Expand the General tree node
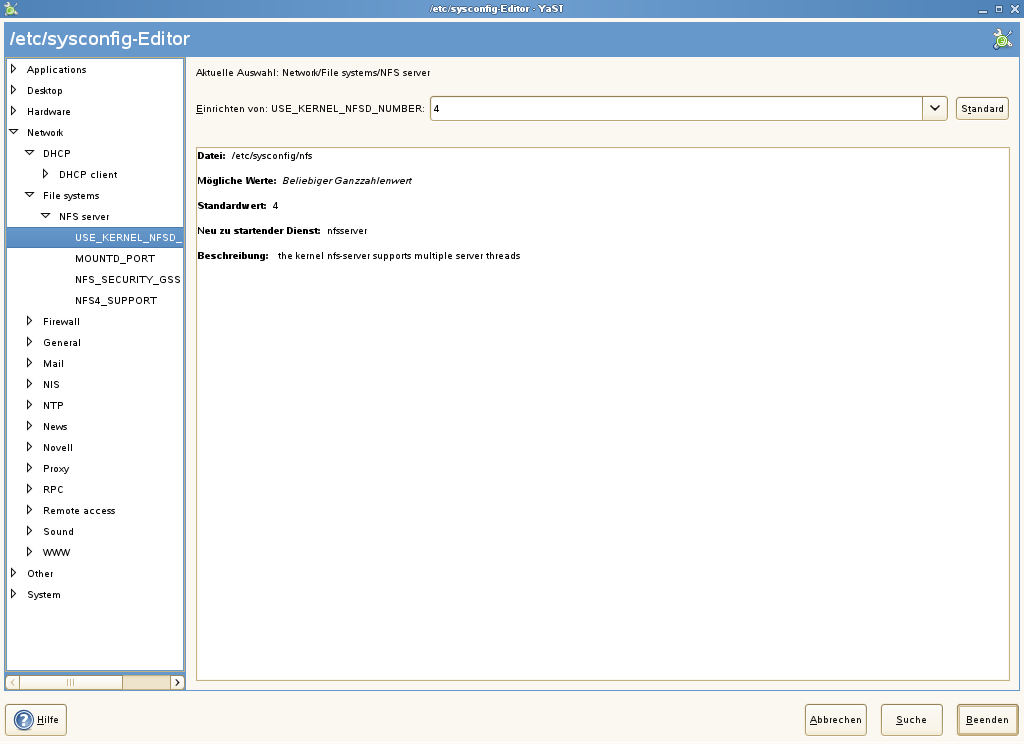Viewport: 1024px width, 744px height. tap(29, 342)
